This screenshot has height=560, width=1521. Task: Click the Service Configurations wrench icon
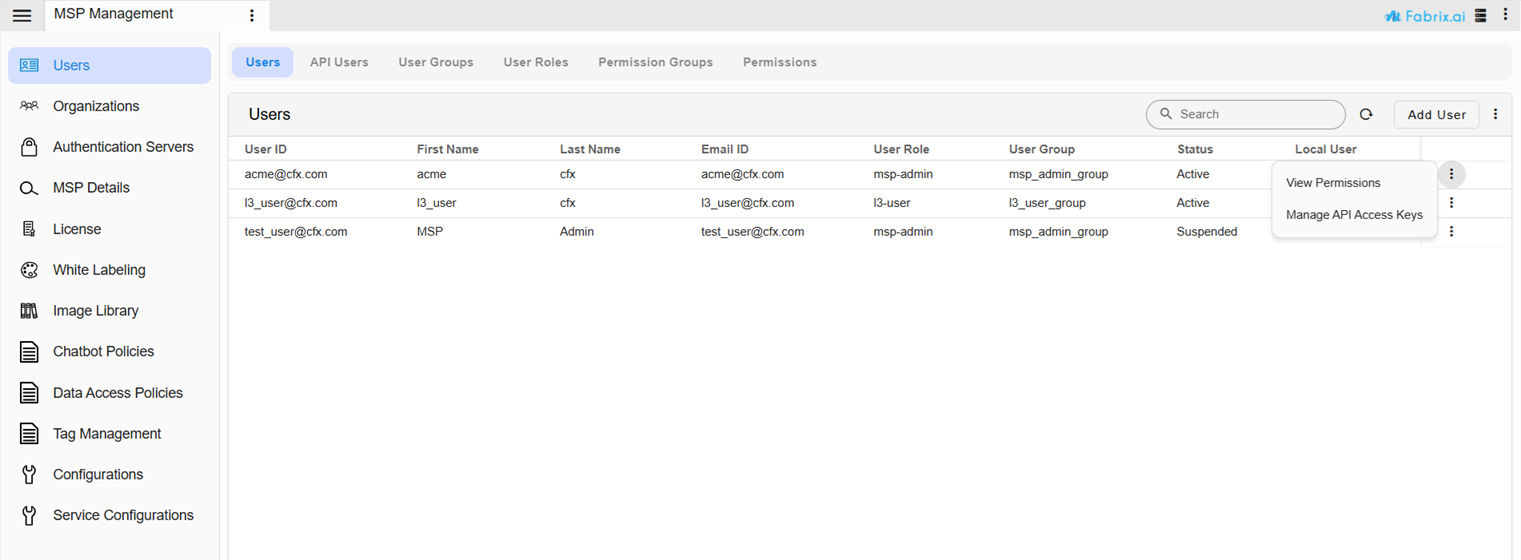[x=29, y=516]
